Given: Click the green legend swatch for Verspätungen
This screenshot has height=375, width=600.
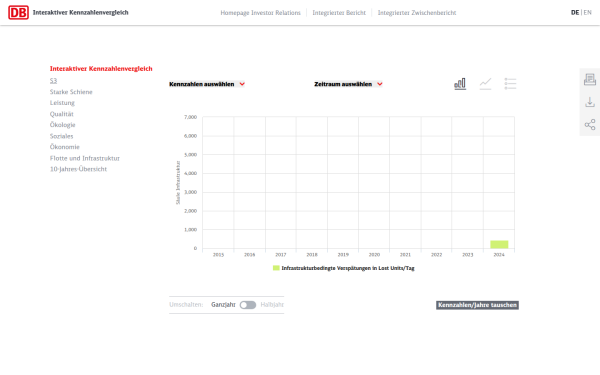Looking at the screenshot, I should pyautogui.click(x=276, y=268).
